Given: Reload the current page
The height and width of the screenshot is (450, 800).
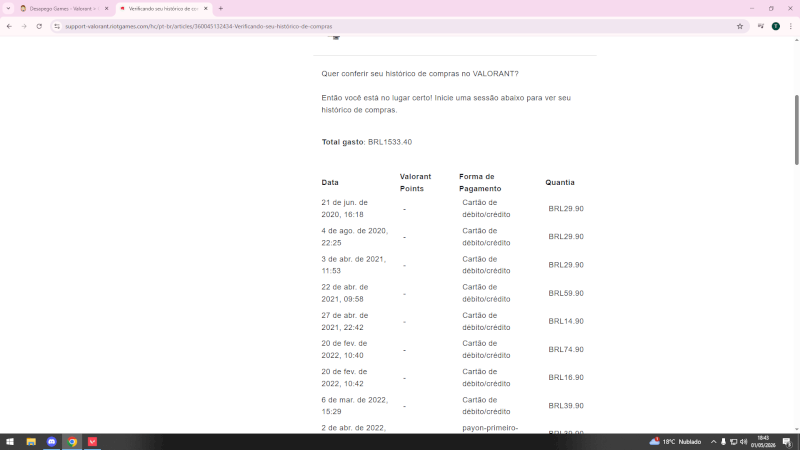Looking at the screenshot, I should [x=39, y=26].
